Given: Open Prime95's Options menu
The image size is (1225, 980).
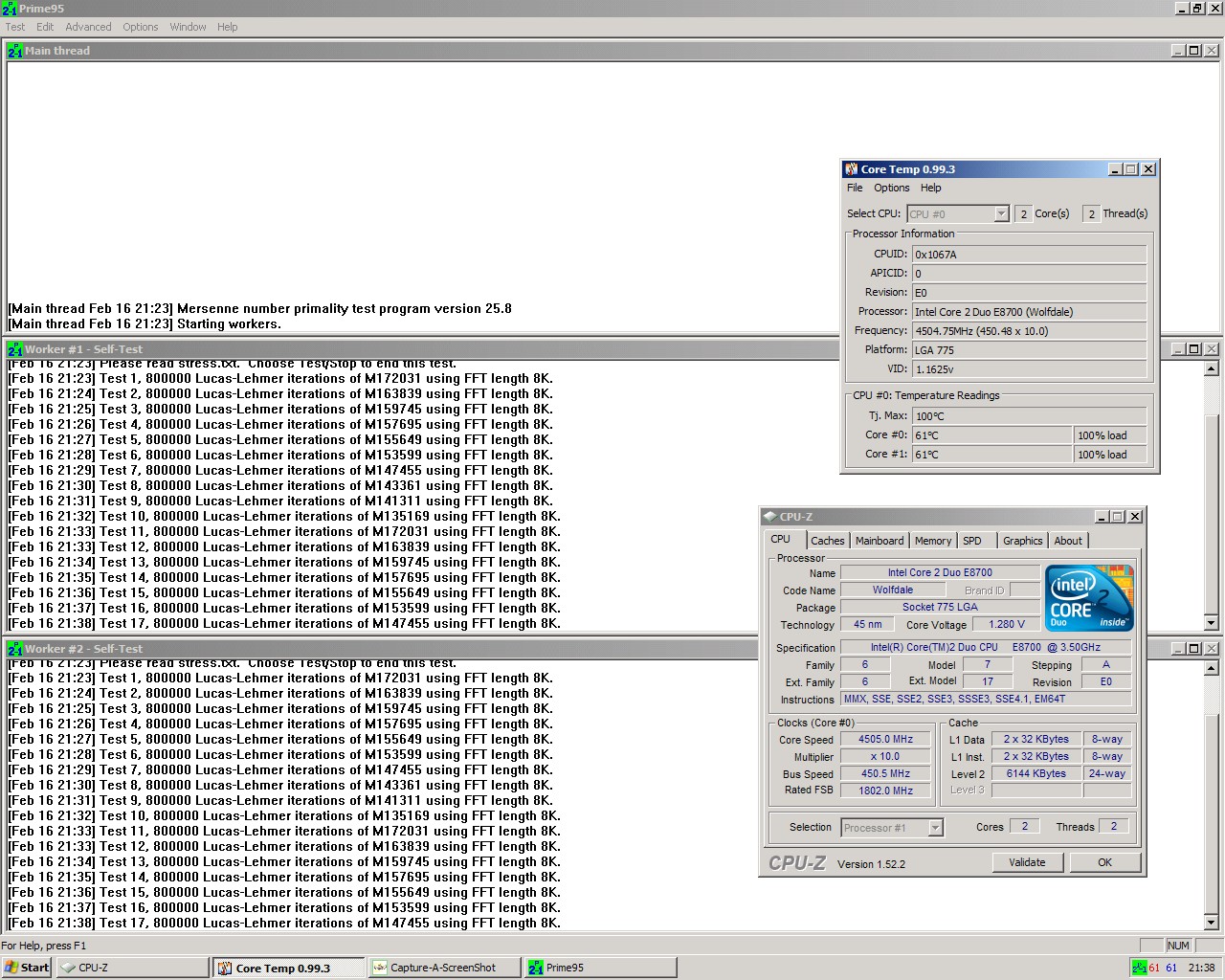Looking at the screenshot, I should tap(141, 27).
